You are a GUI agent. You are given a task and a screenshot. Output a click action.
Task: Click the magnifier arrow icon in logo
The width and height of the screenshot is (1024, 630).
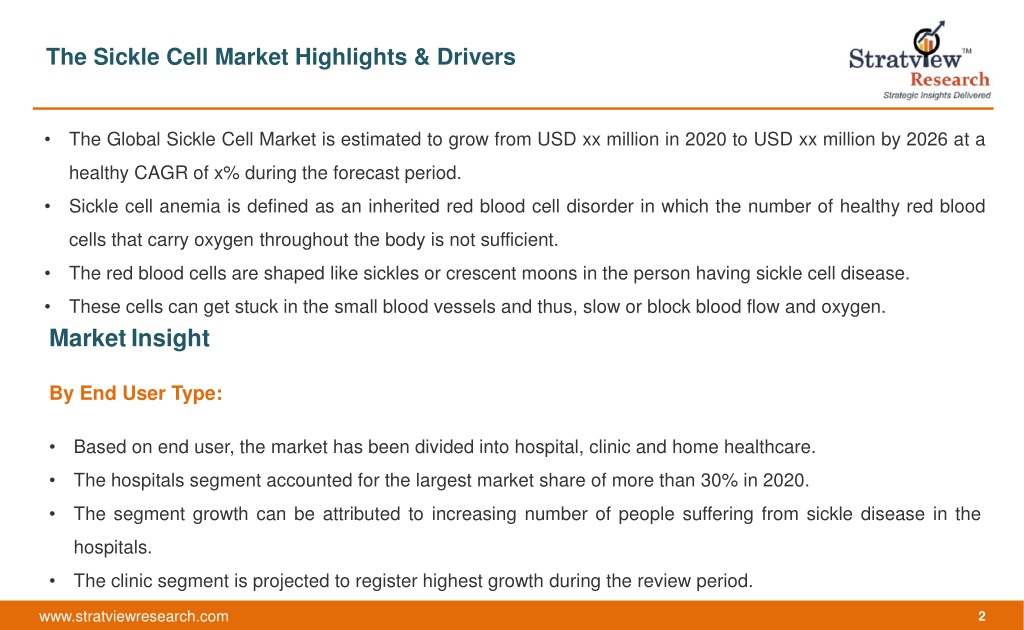coord(929,39)
